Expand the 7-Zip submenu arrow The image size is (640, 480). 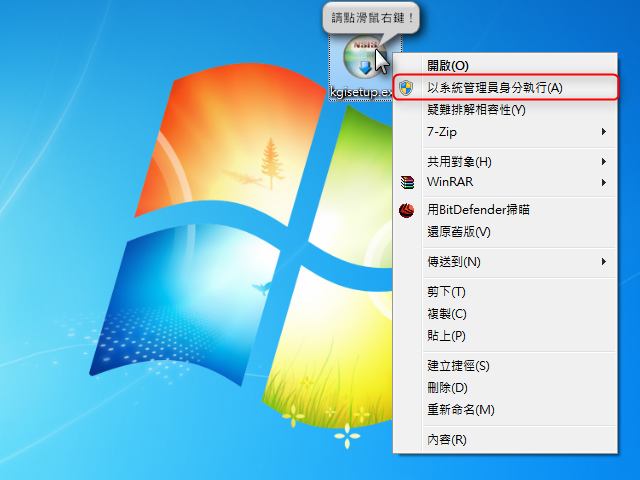click(604, 132)
